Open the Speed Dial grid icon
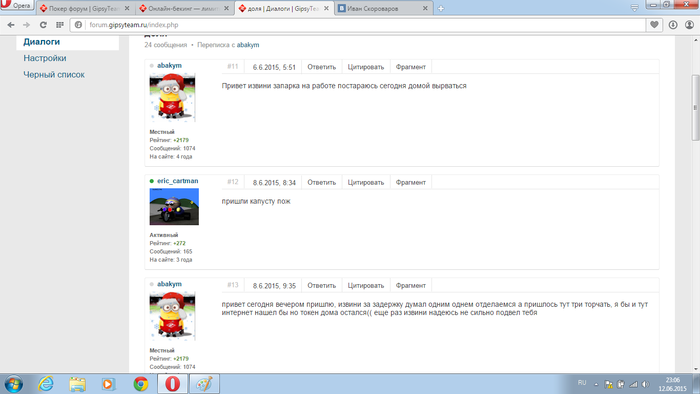Screen dimensions: 700x394 click(x=60, y=25)
